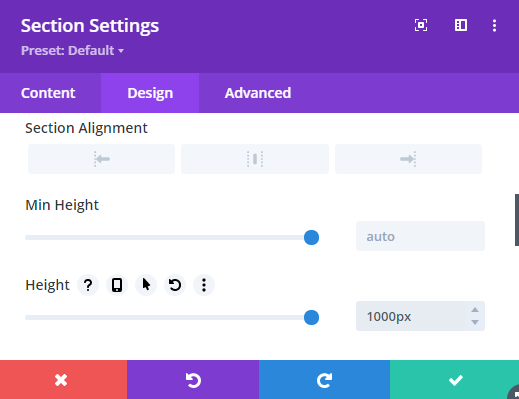The image size is (519, 399).
Task: Align the section to the left
Action: point(101,159)
